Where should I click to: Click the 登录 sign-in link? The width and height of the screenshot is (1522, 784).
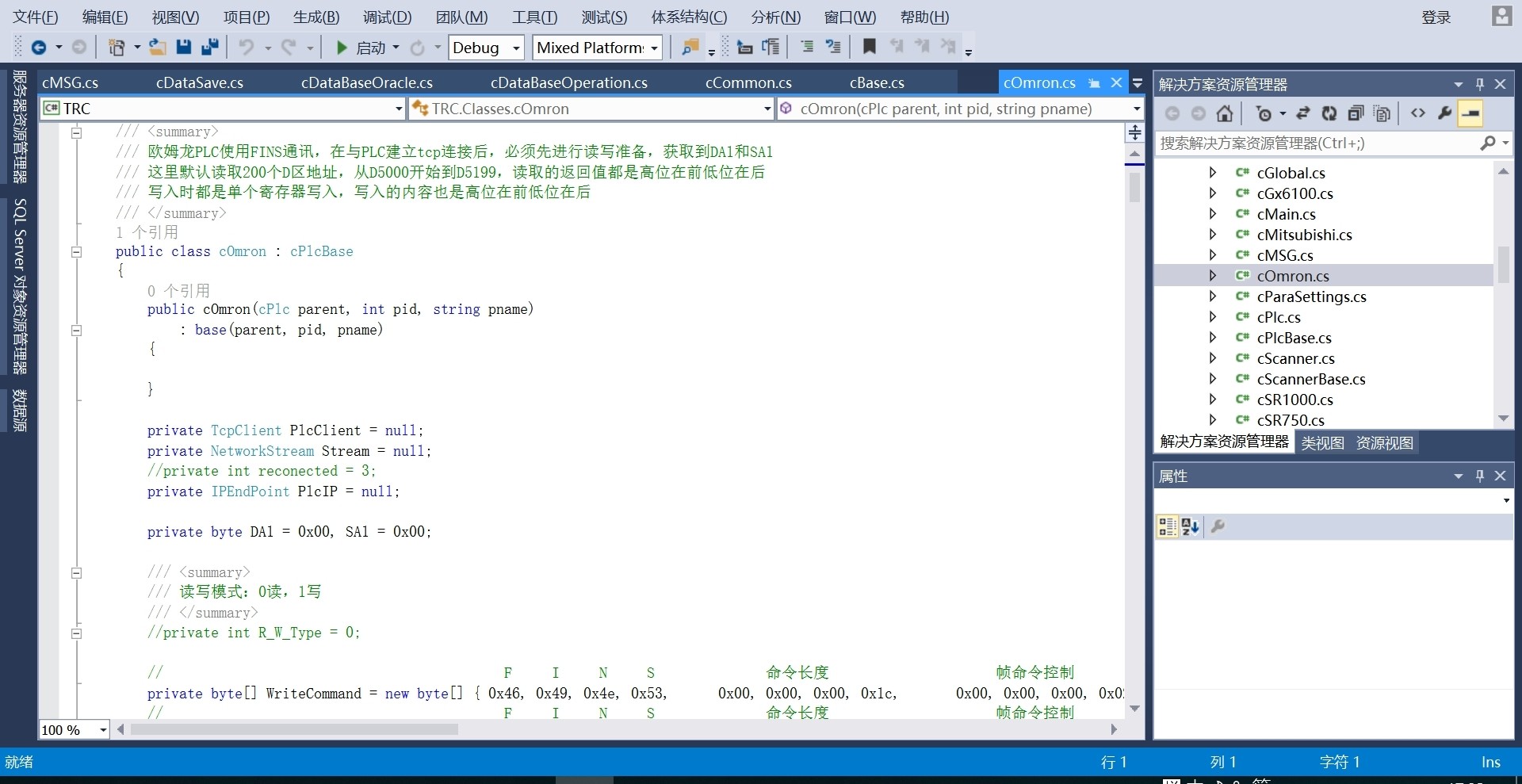pos(1436,17)
